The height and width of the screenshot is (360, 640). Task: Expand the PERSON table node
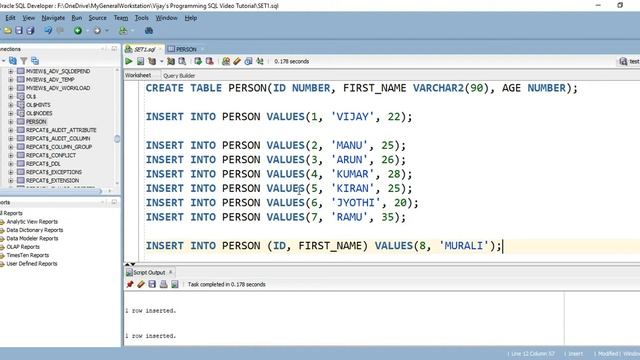pos(11,122)
